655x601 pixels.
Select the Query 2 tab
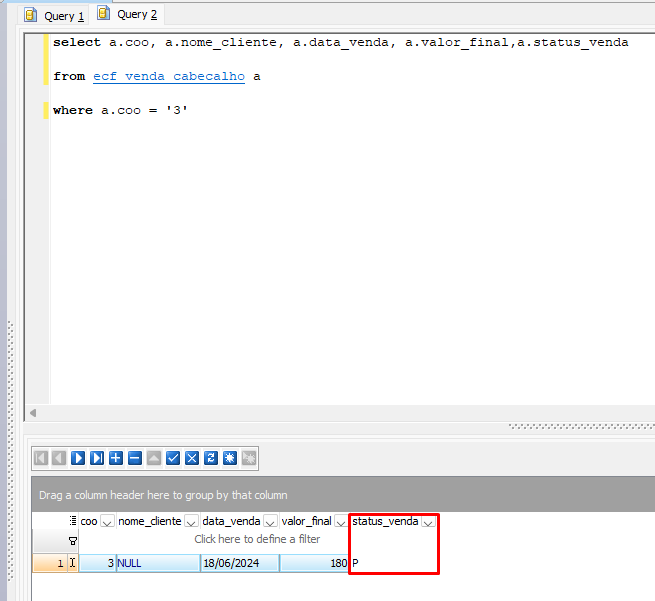click(129, 15)
